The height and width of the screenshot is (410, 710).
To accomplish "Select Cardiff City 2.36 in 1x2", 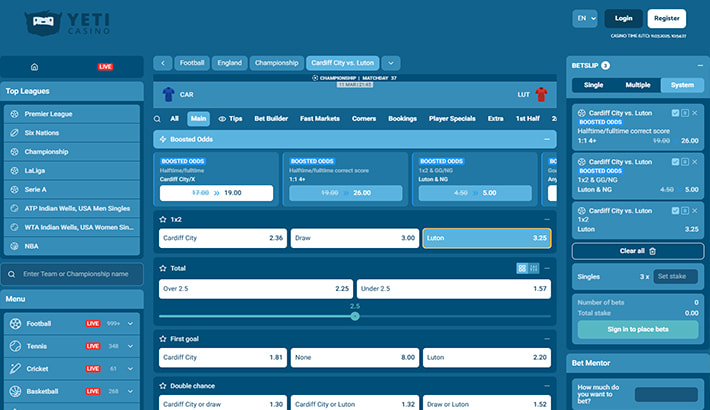I will [x=223, y=238].
